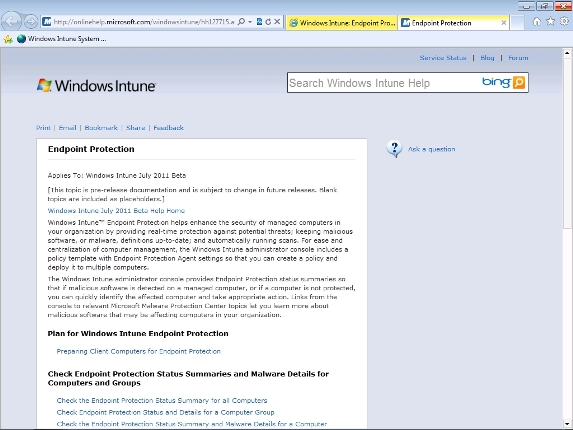573x430 pixels.
Task: Go back with the browser Back arrow
Action: (11, 22)
